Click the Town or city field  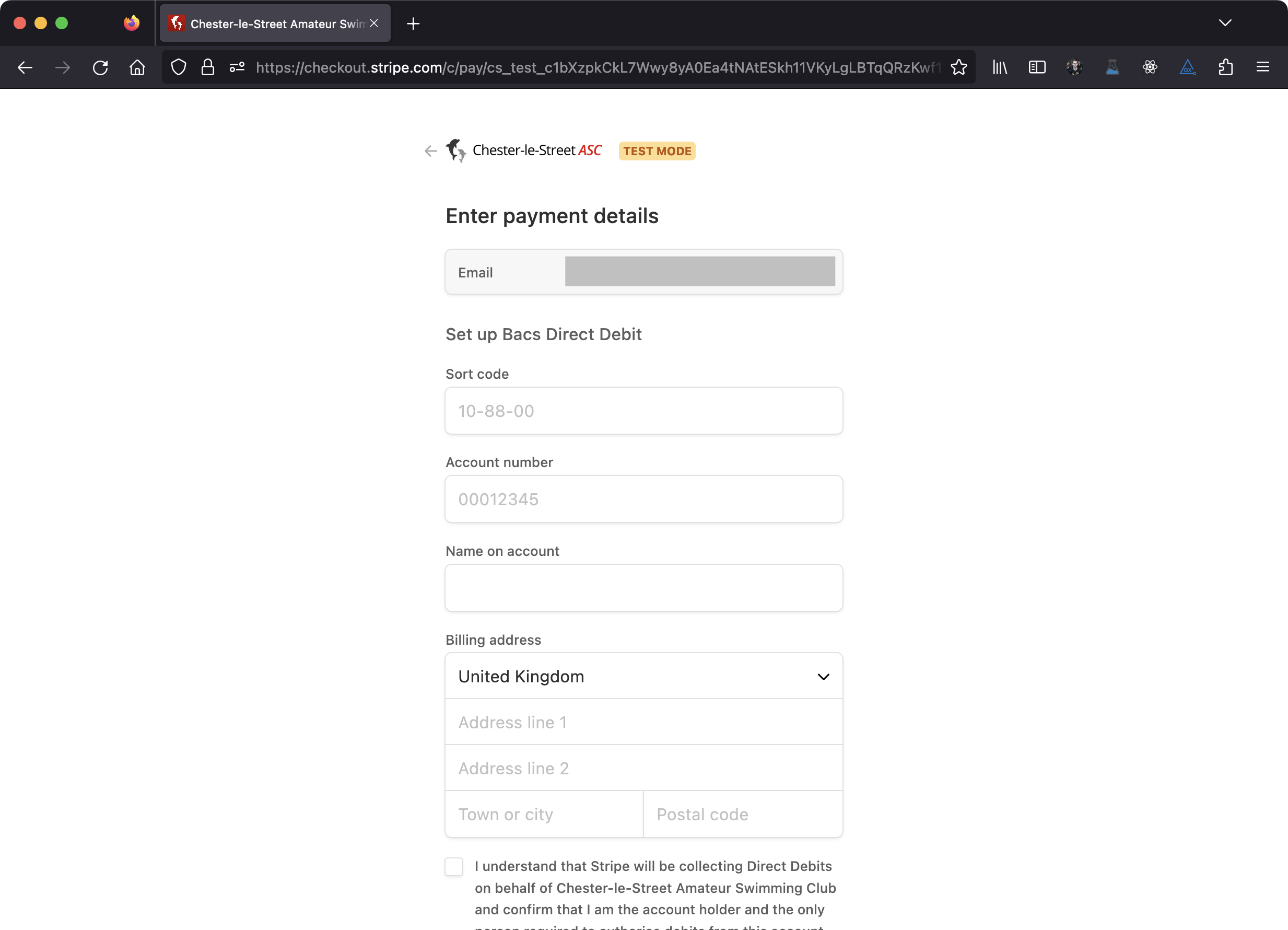coord(544,814)
